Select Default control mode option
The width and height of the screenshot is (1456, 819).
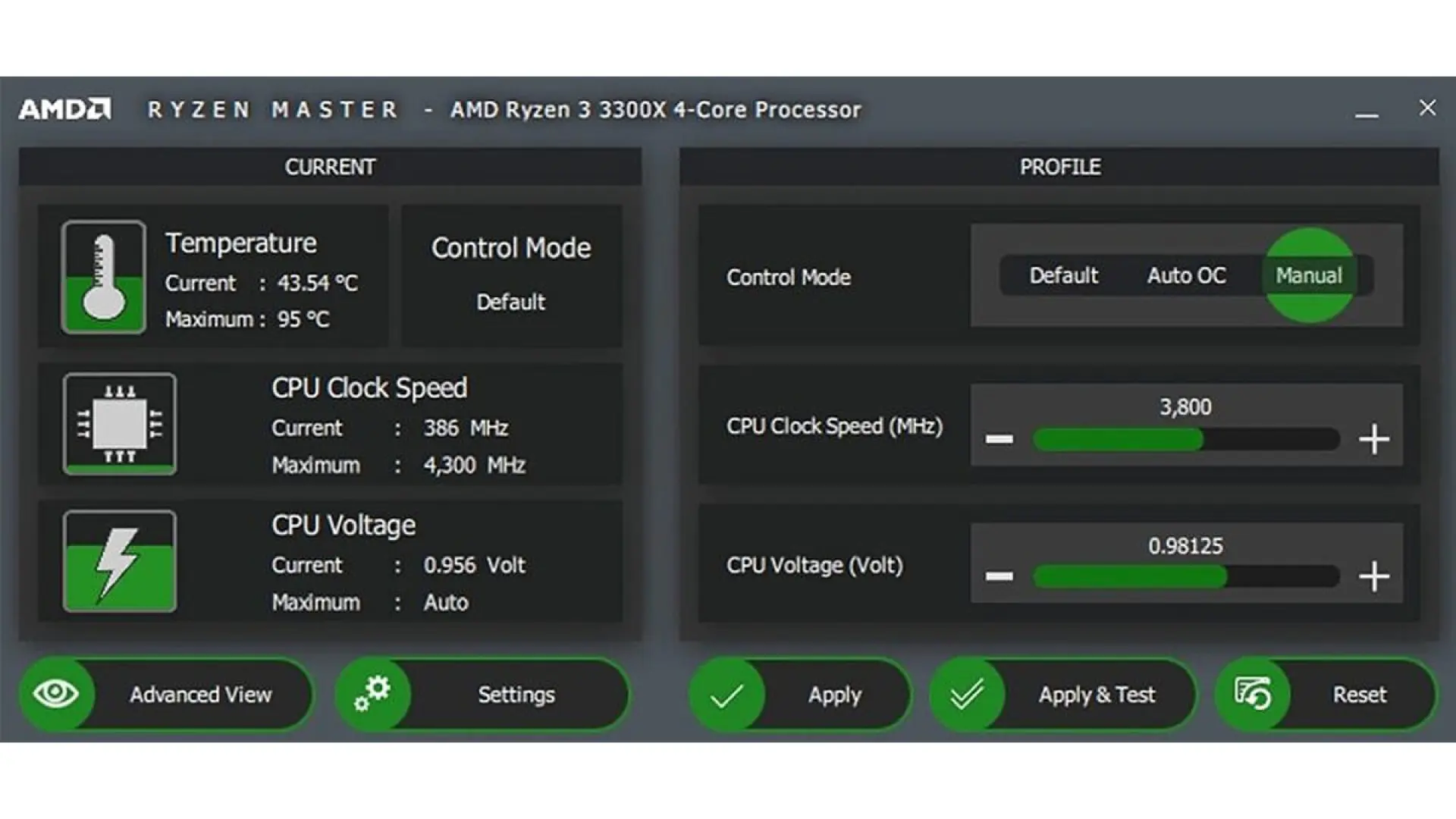click(1063, 275)
